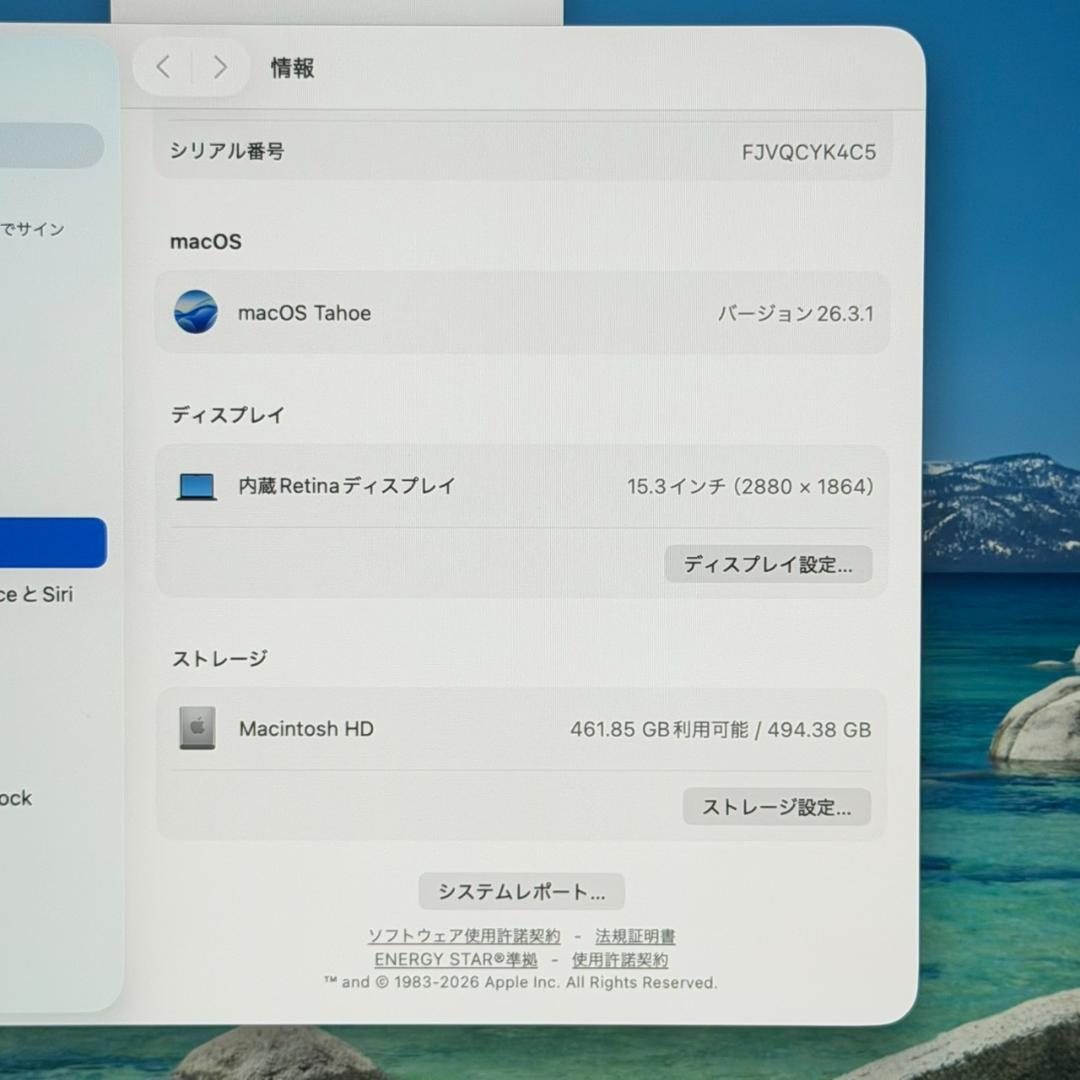This screenshot has width=1080, height=1080.
Task: Open システムレポート
Action: click(x=521, y=891)
